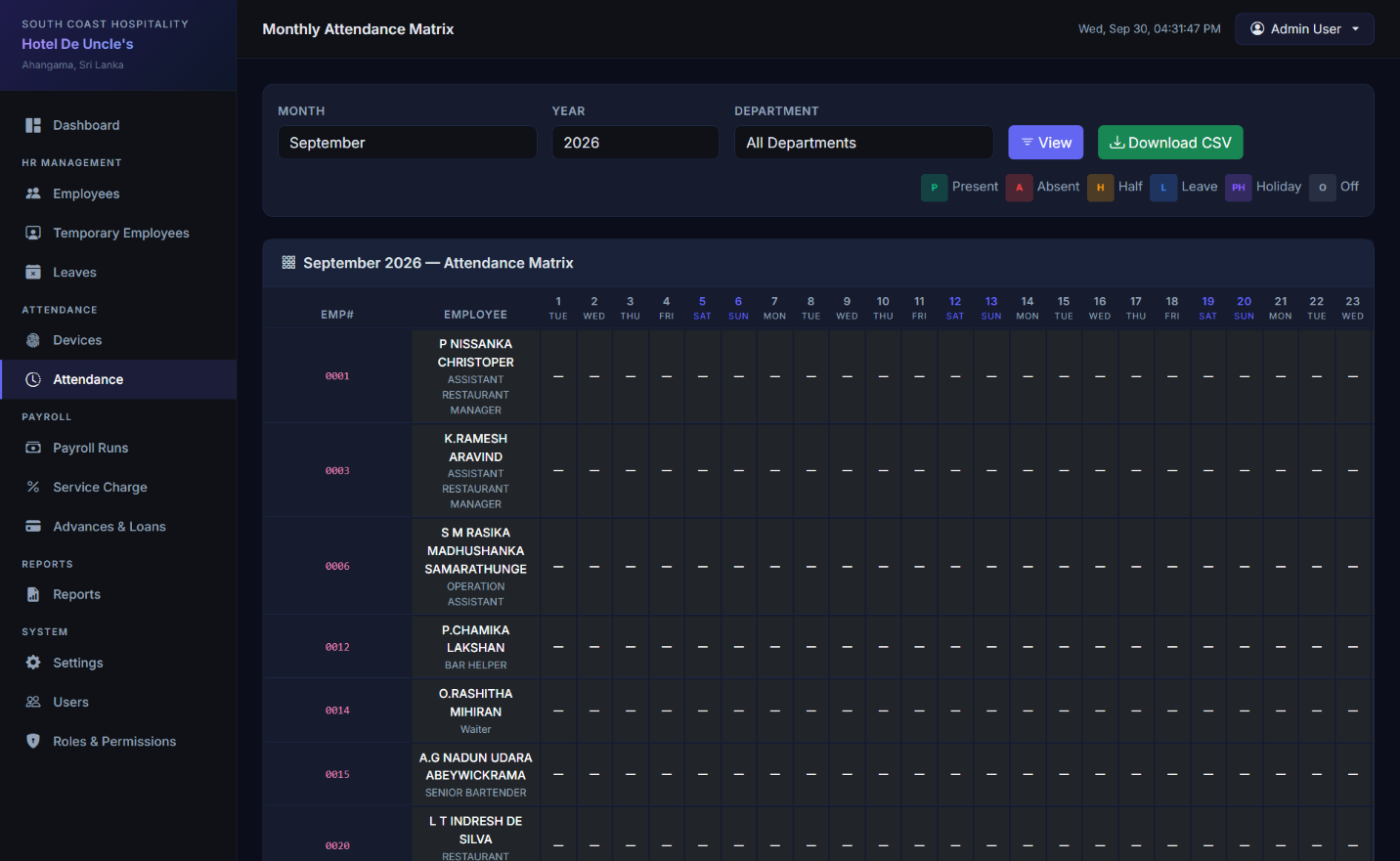Open the Month dropdown showing September

(x=407, y=143)
